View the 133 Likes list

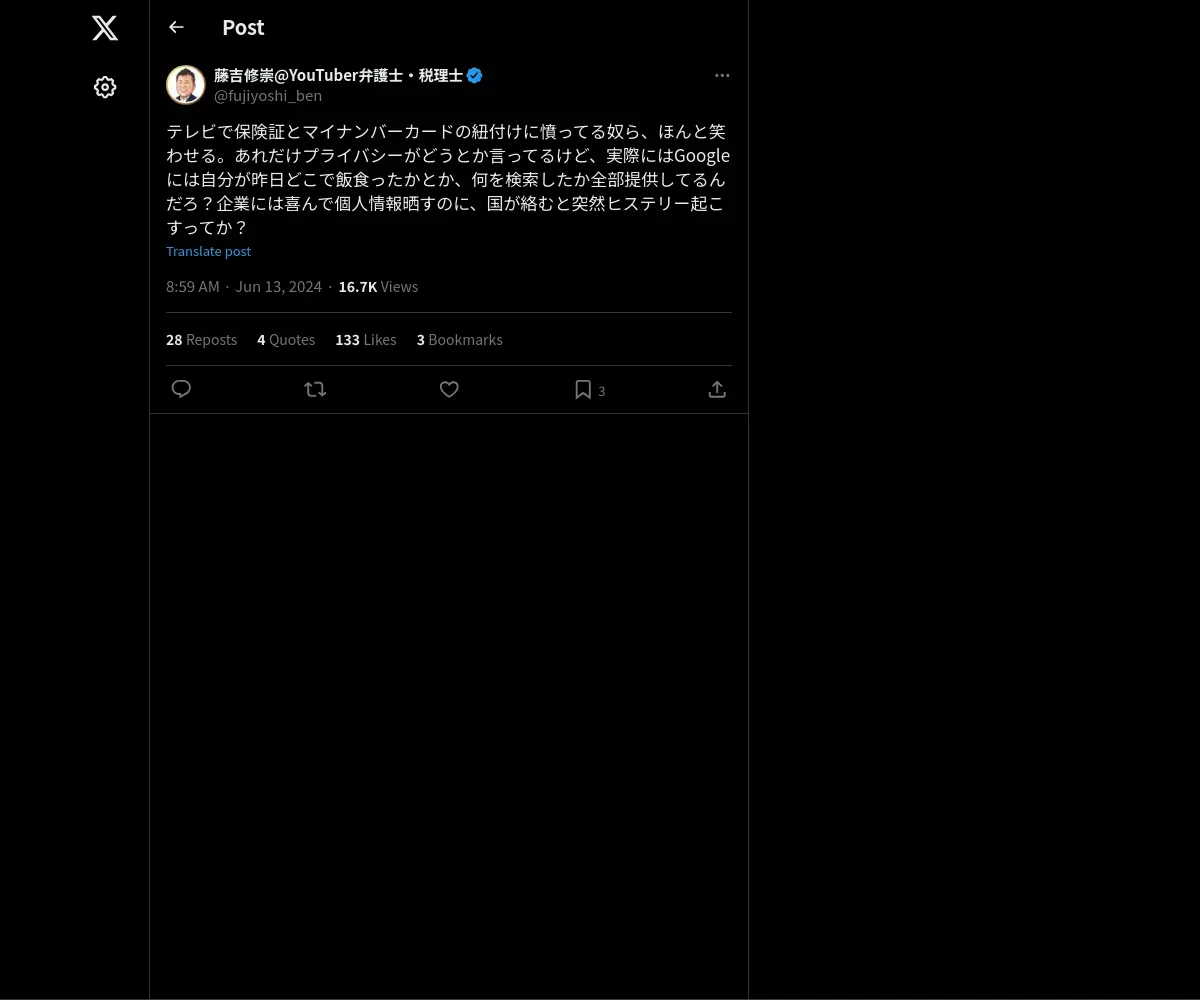click(x=366, y=340)
